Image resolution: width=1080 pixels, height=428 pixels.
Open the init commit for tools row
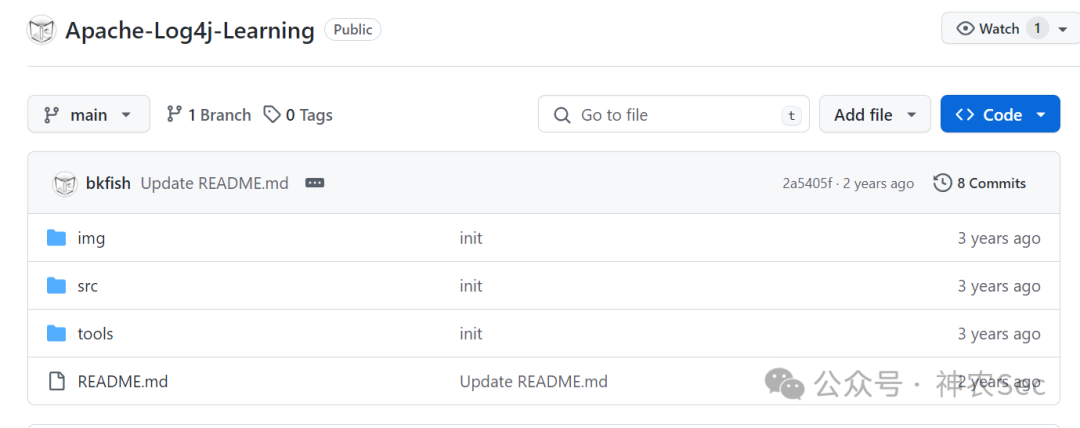471,334
